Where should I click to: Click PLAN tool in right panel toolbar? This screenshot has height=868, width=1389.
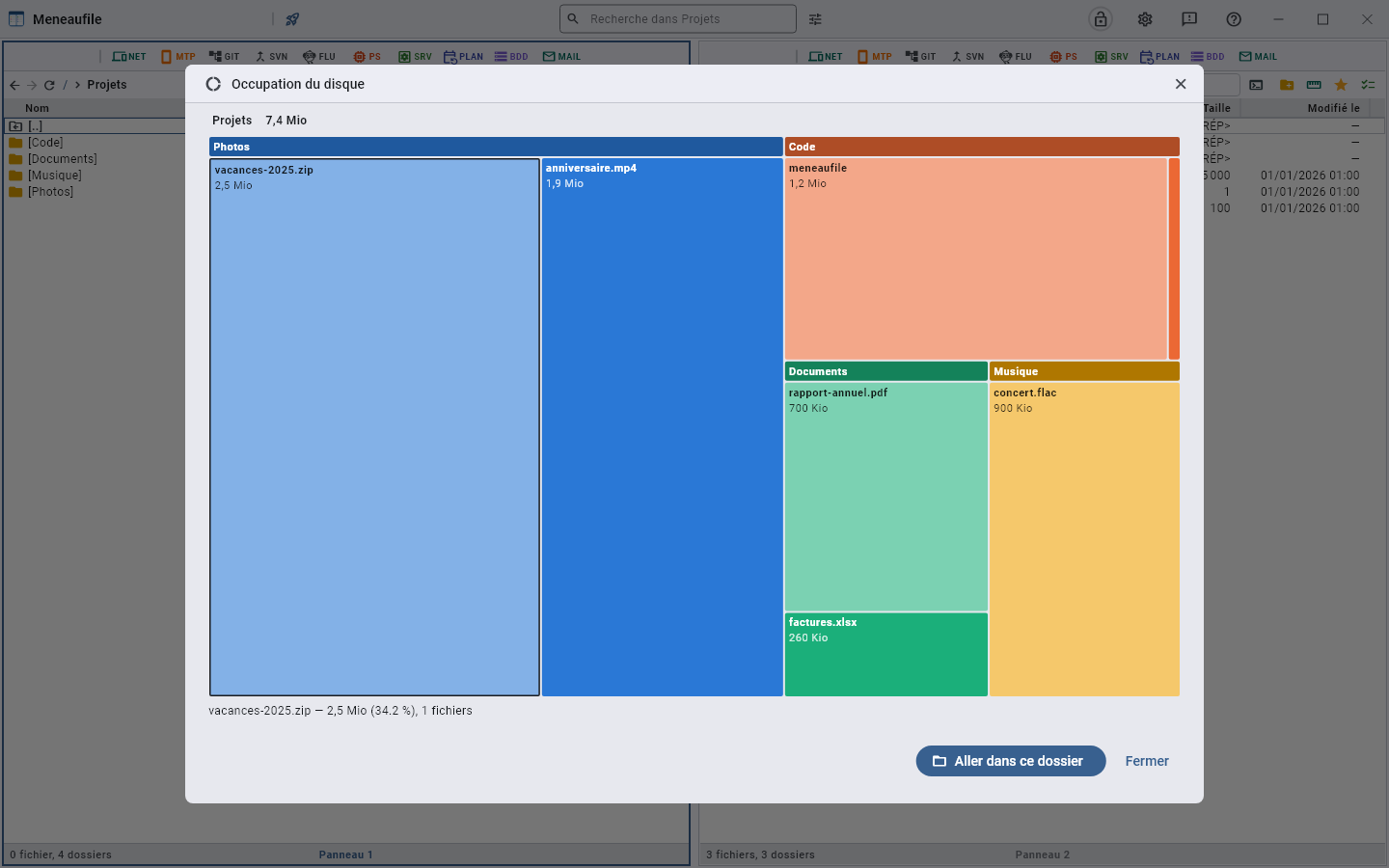[x=1160, y=57]
